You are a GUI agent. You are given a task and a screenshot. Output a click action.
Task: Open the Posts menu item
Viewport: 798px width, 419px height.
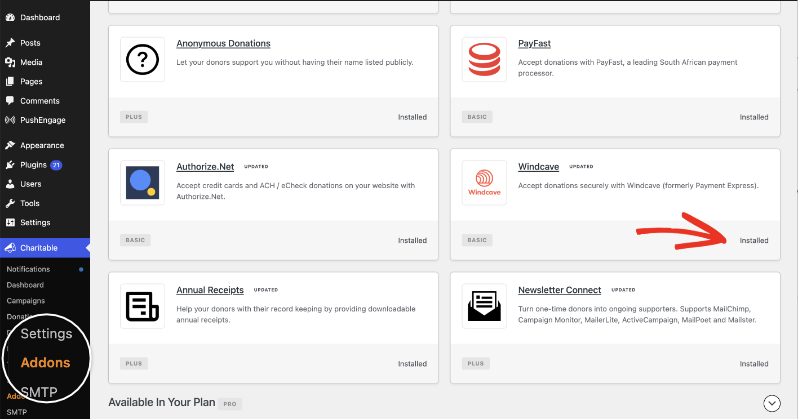30,43
